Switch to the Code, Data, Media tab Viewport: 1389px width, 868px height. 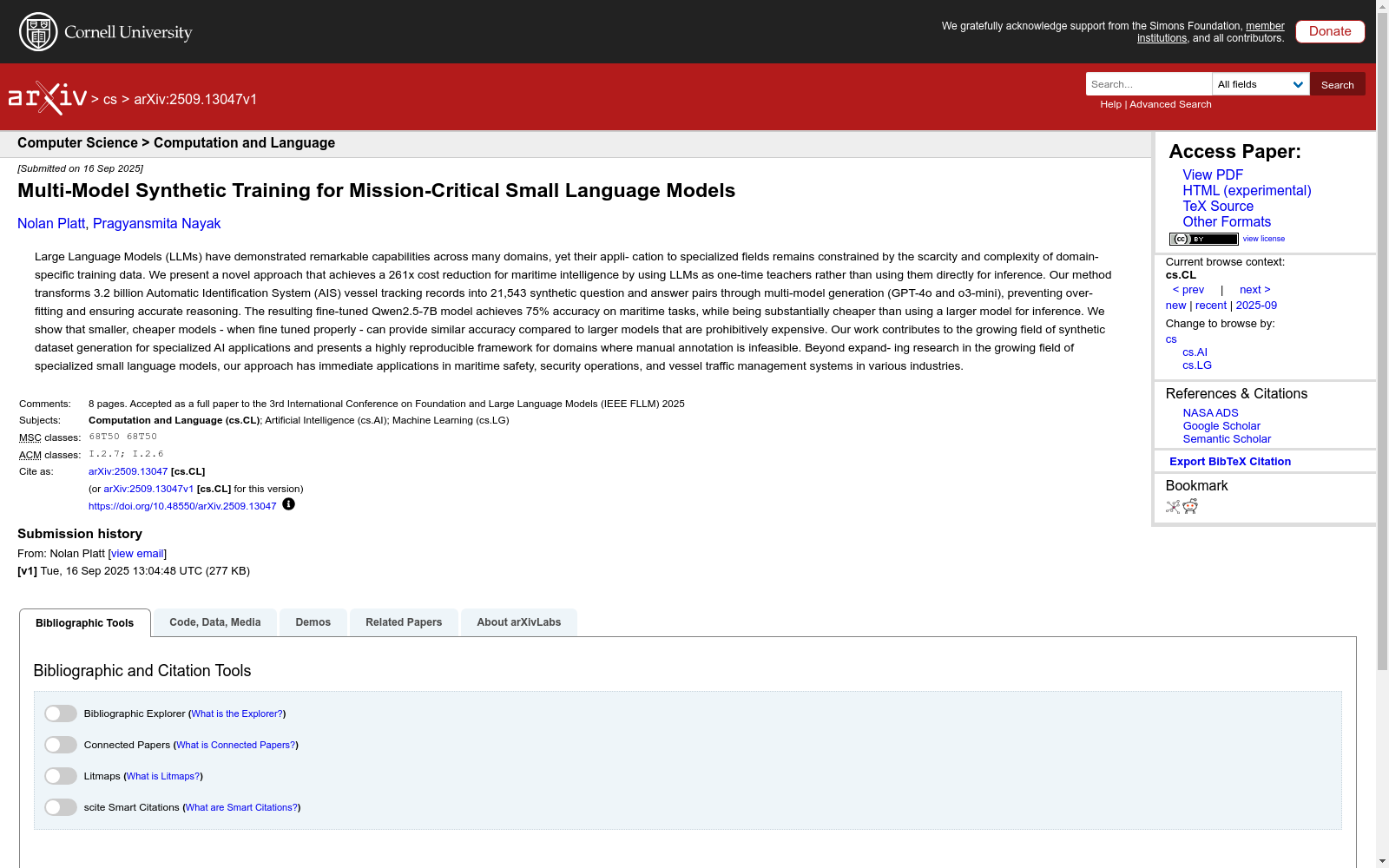click(215, 622)
